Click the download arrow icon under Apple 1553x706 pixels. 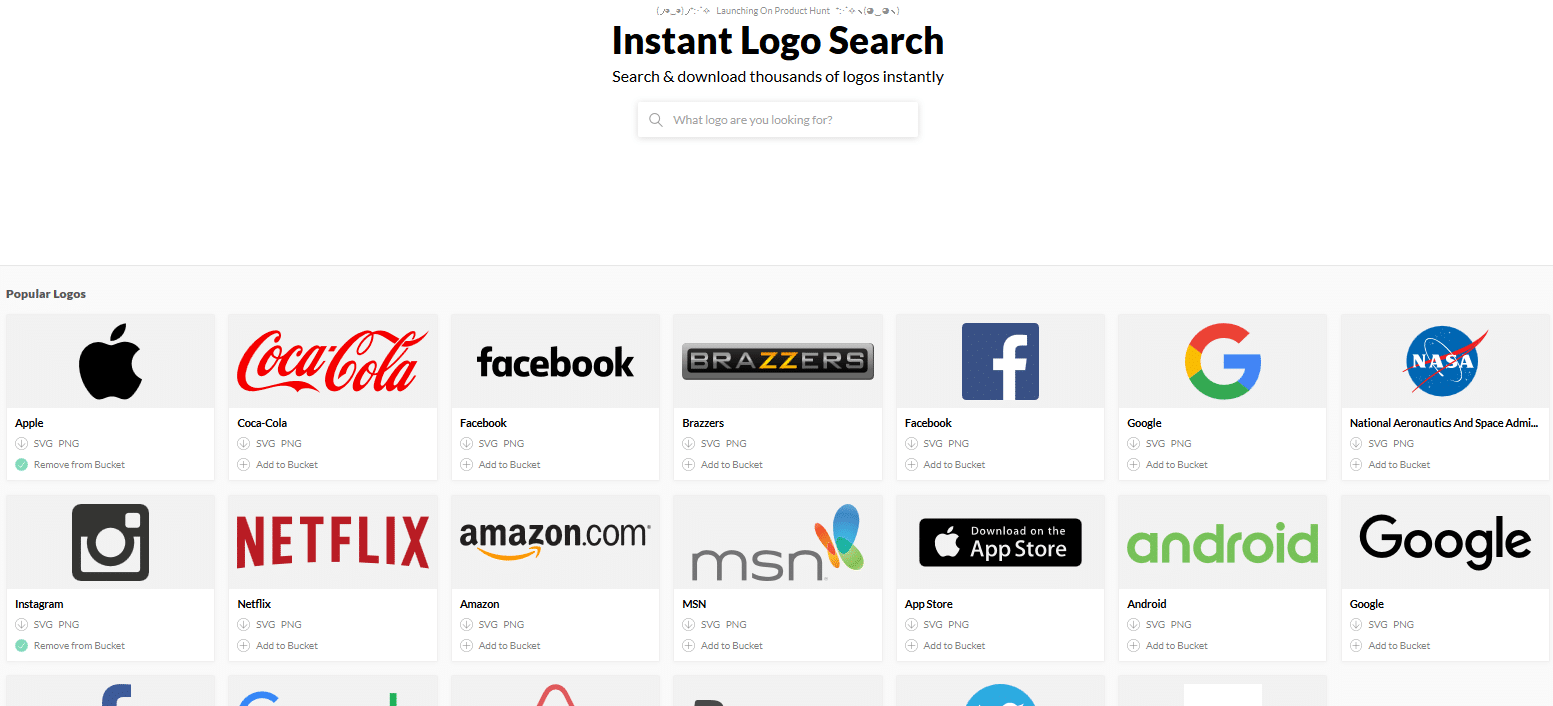pyautogui.click(x=21, y=443)
